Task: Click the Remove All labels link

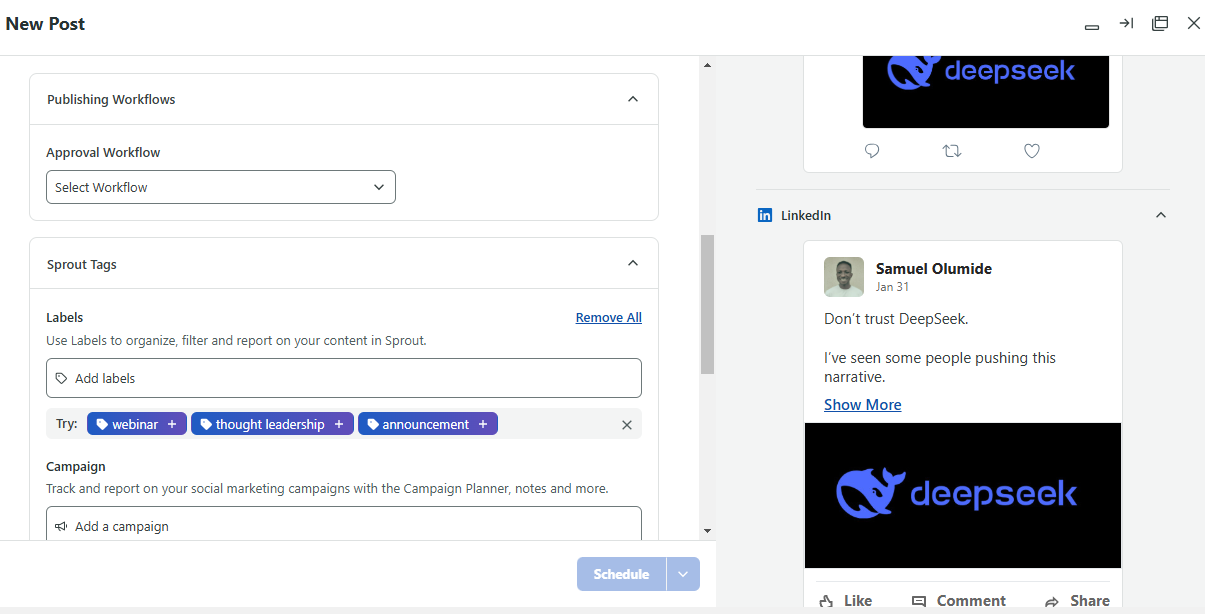Action: click(609, 317)
